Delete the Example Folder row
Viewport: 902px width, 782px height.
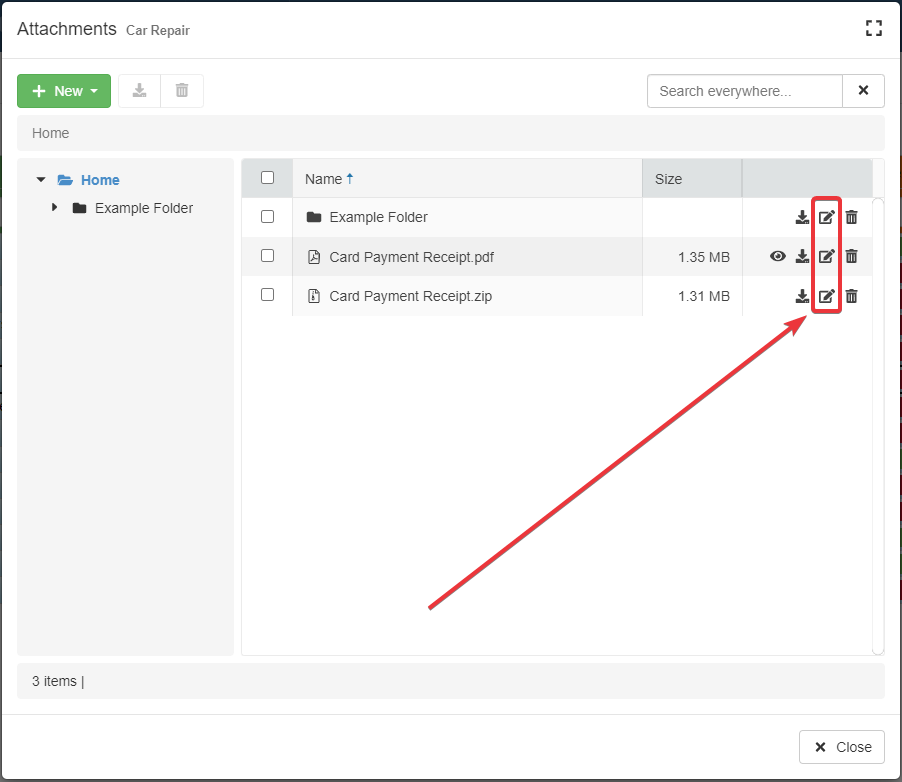(851, 217)
